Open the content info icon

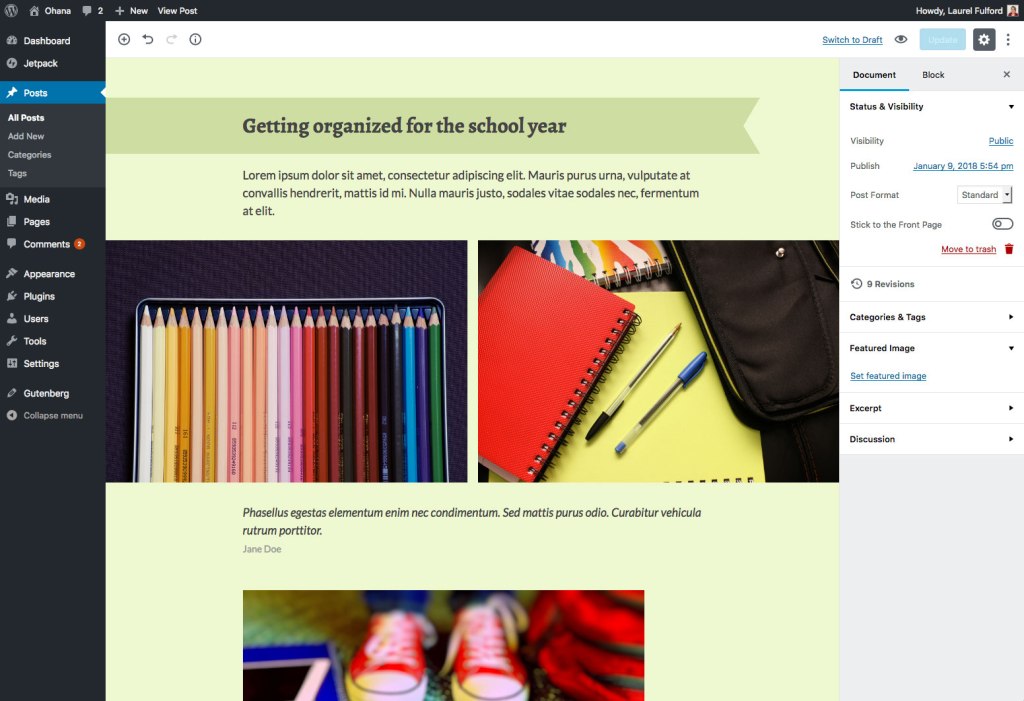(195, 39)
